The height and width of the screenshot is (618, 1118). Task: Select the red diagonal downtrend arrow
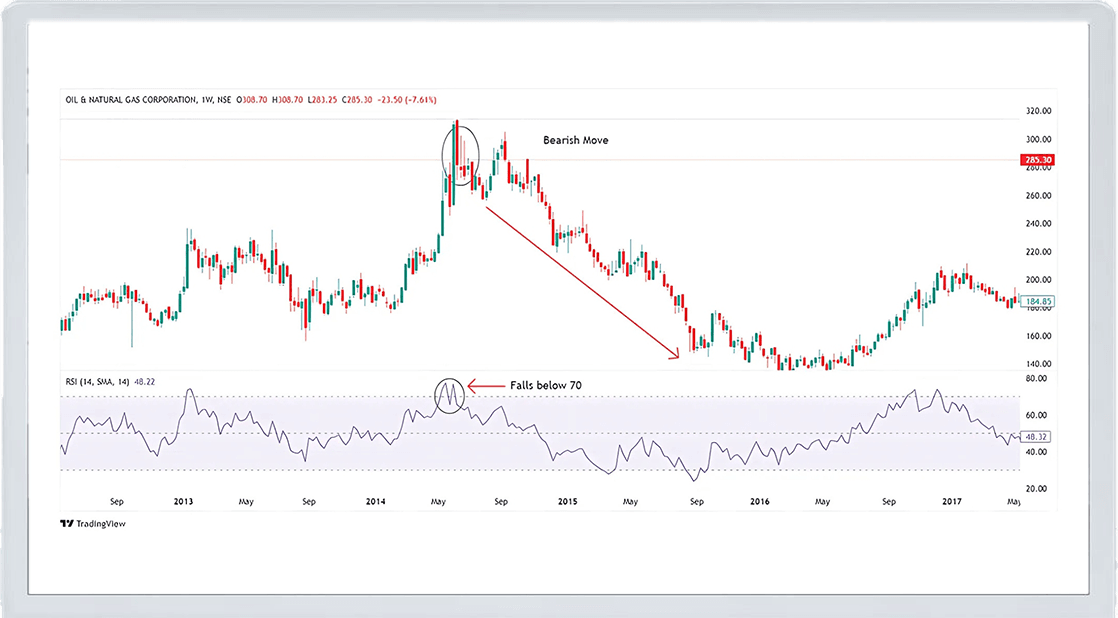click(582, 278)
